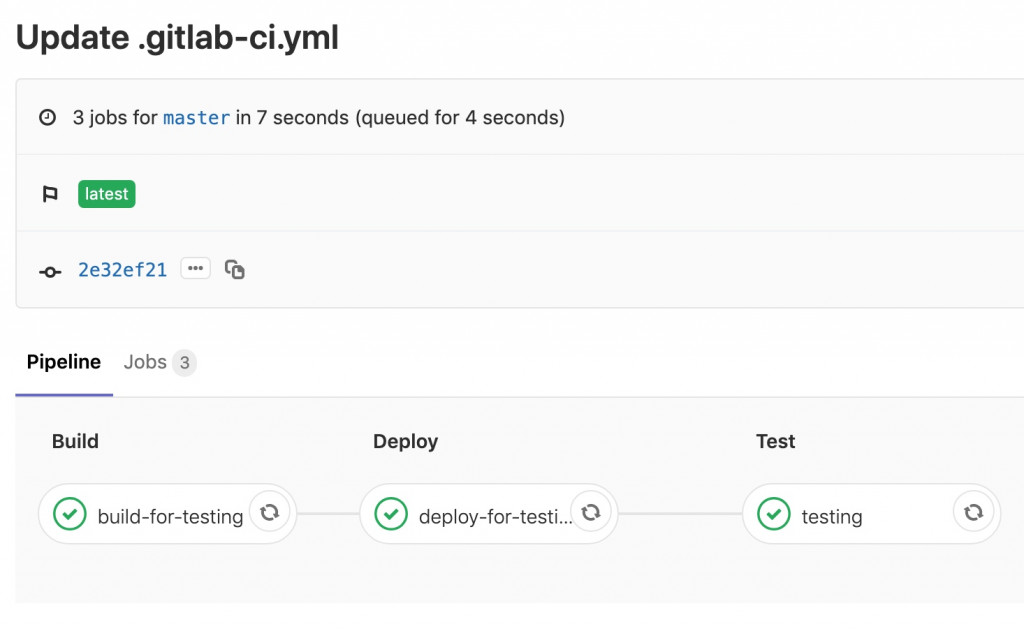Viewport: 1024px width, 631px height.
Task: Switch to the Pipeline tab
Action: pos(64,362)
